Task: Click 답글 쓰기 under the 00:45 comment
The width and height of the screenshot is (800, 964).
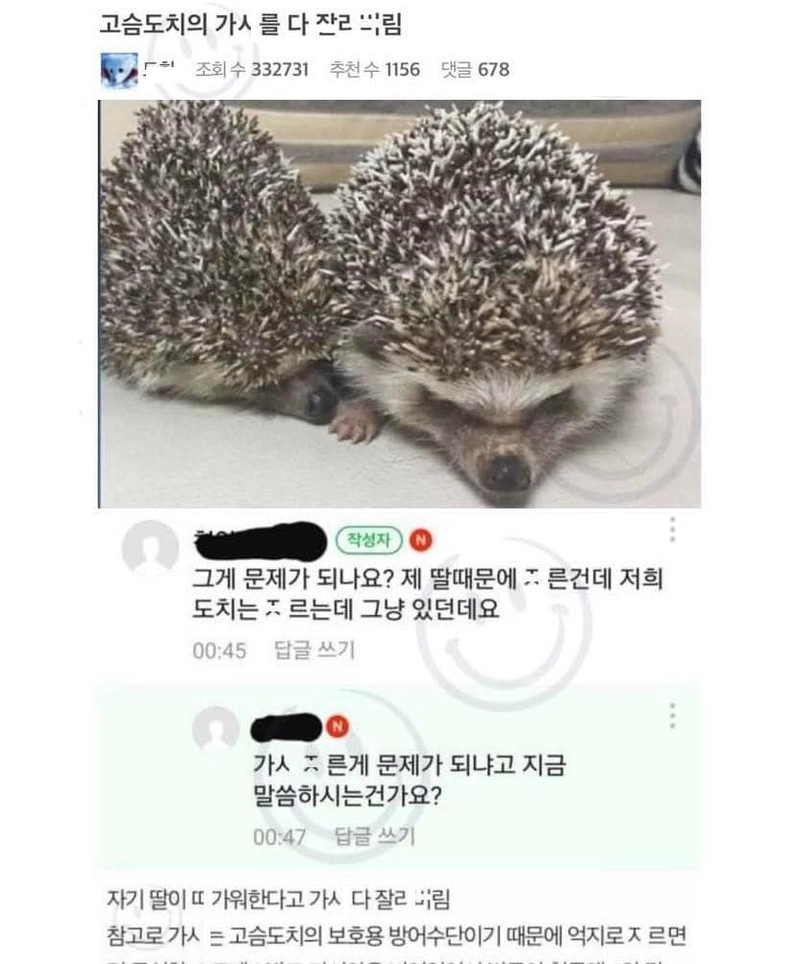Action: (x=314, y=650)
